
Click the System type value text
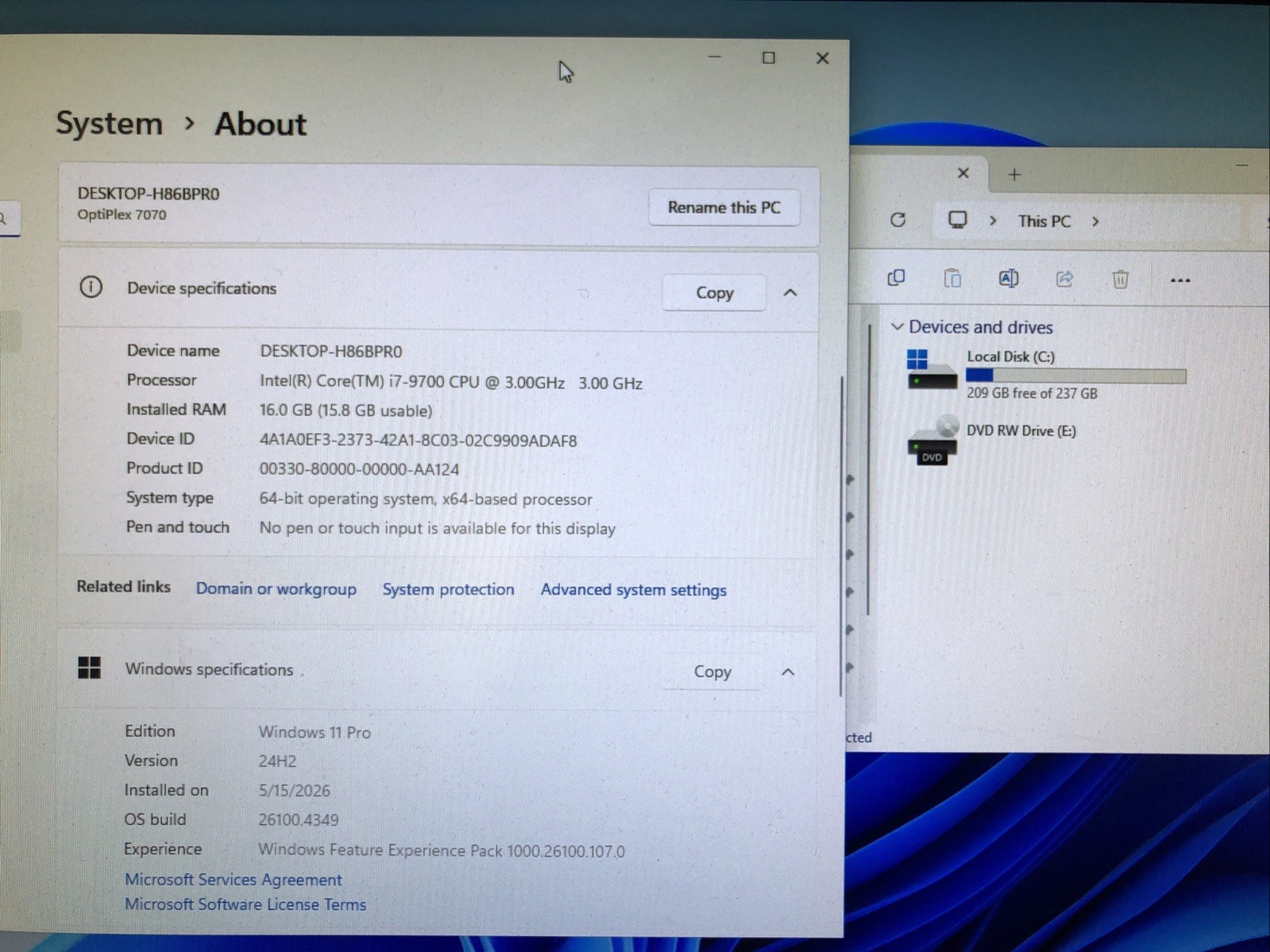pos(426,499)
